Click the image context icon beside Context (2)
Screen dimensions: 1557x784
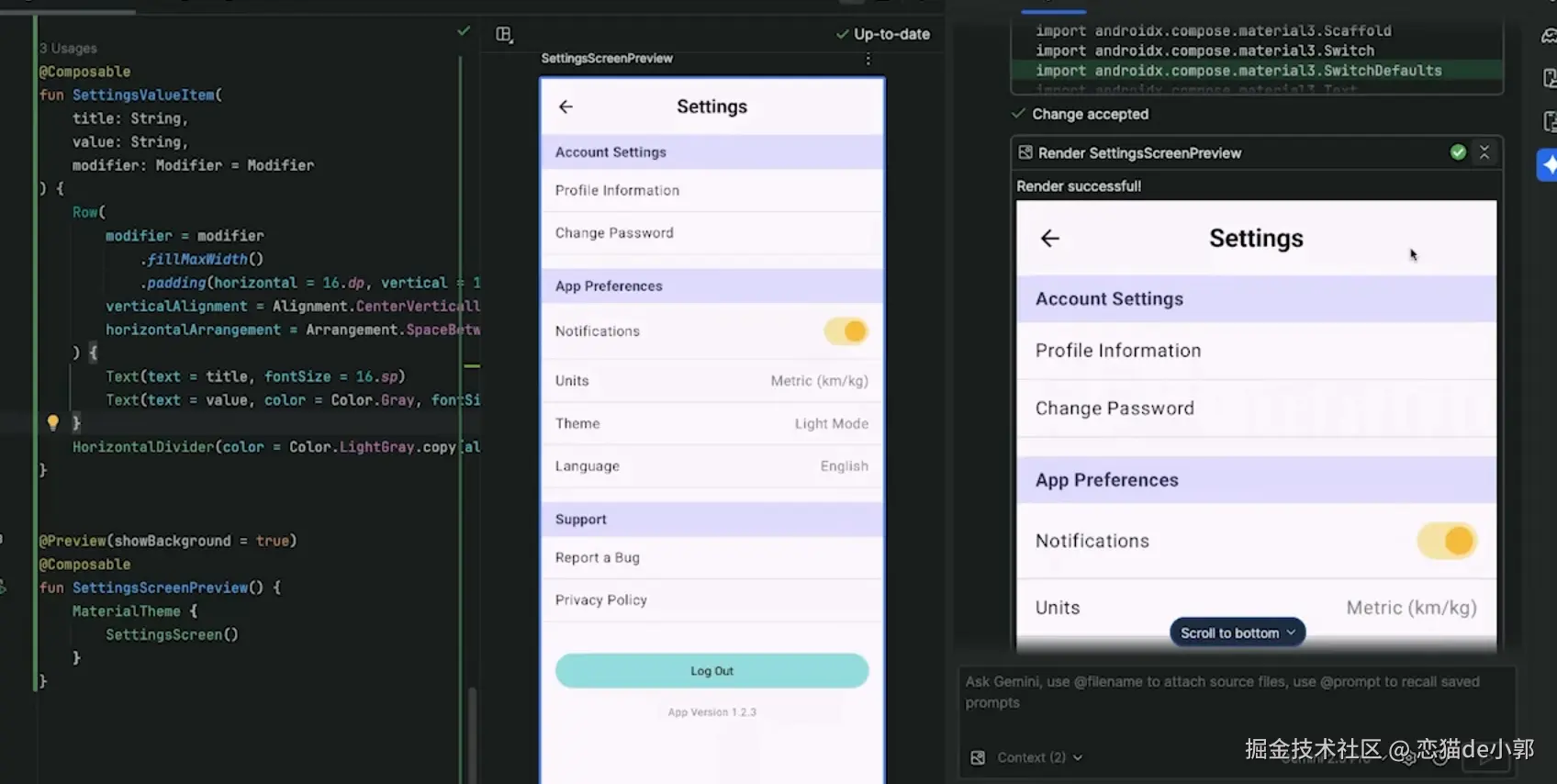[x=978, y=757]
